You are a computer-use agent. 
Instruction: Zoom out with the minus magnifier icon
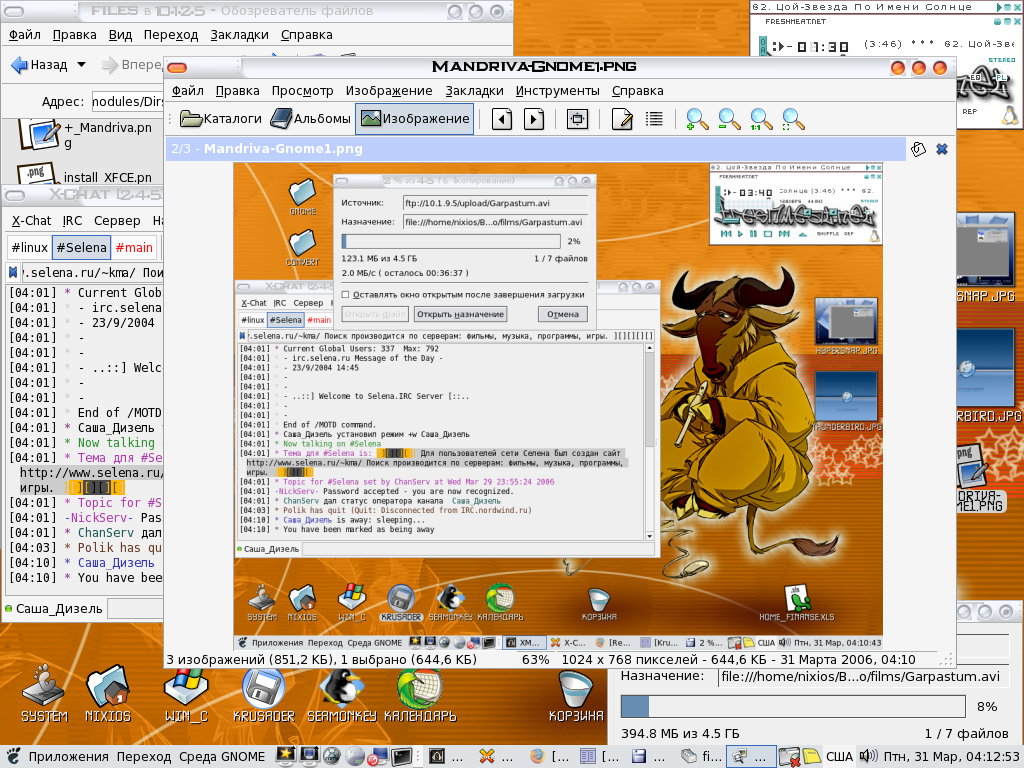(729, 120)
